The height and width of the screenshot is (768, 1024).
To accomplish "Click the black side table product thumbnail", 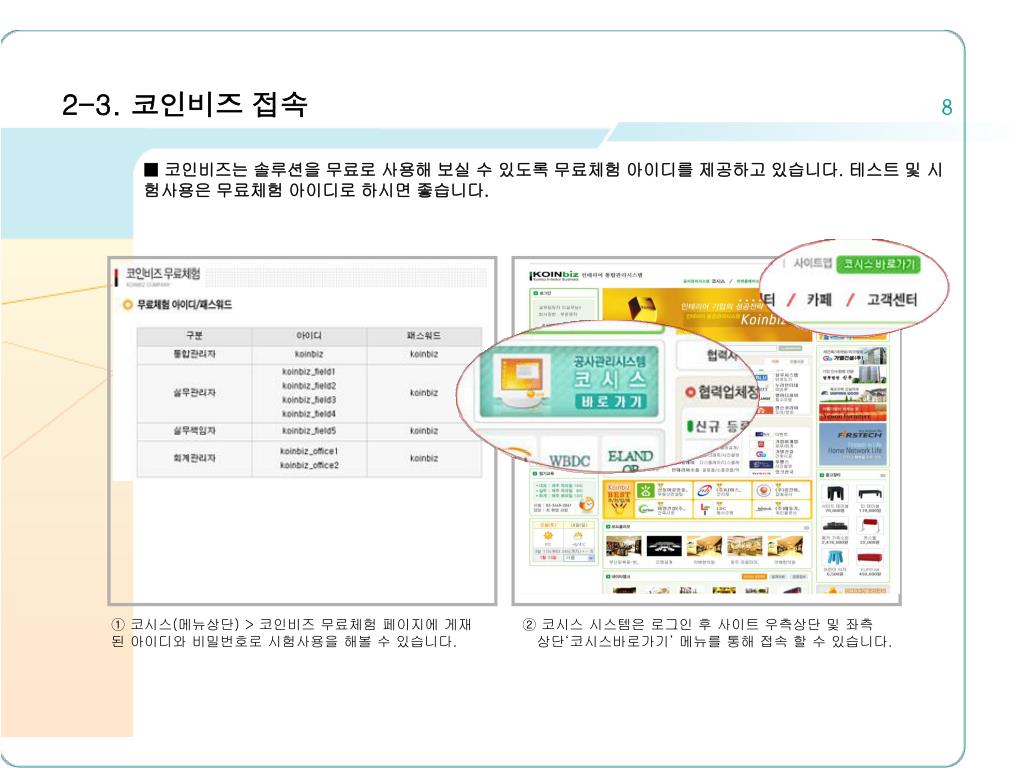I will (x=835, y=494).
